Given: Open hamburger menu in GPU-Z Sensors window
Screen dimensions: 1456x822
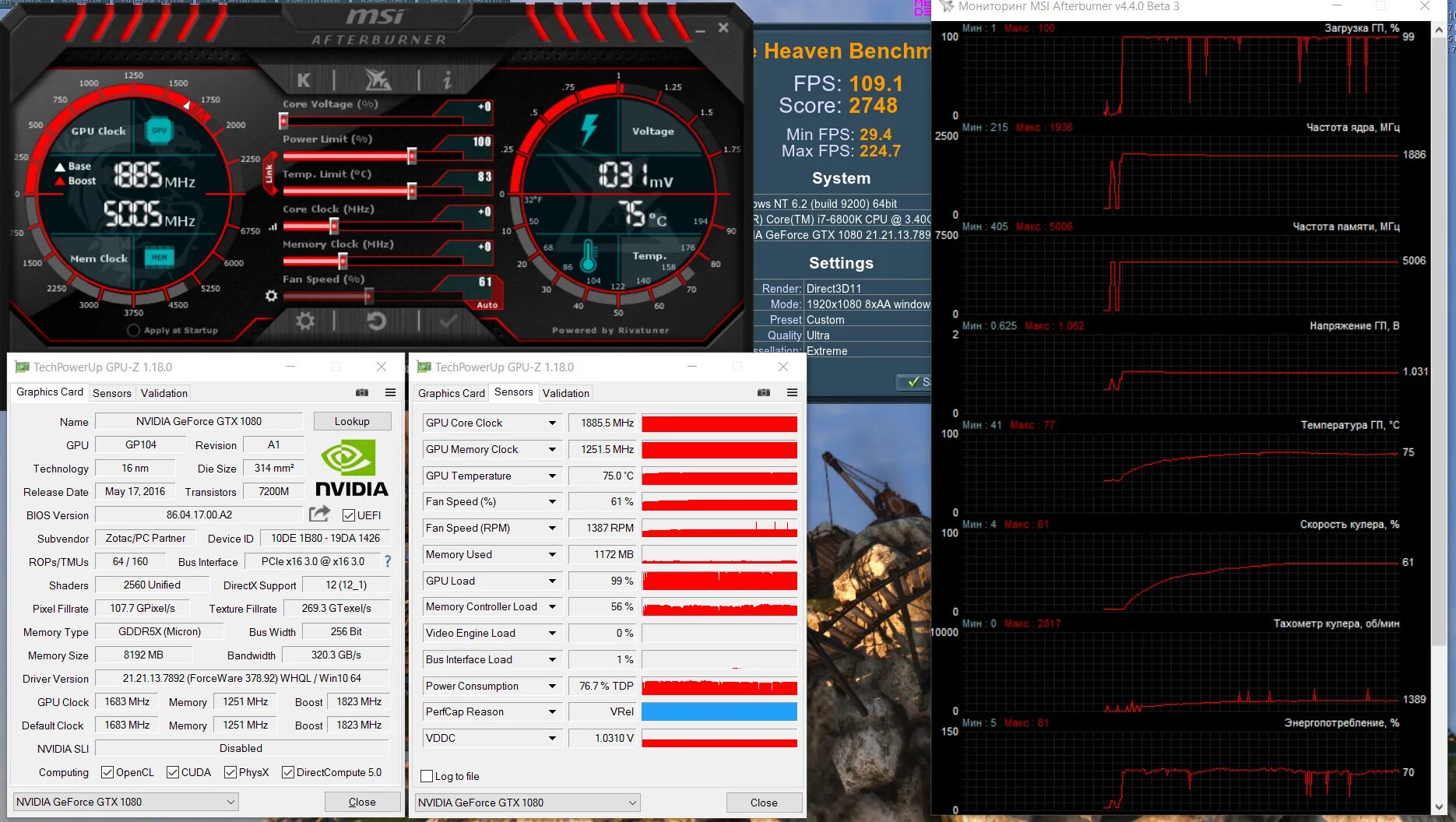Looking at the screenshot, I should coord(792,392).
